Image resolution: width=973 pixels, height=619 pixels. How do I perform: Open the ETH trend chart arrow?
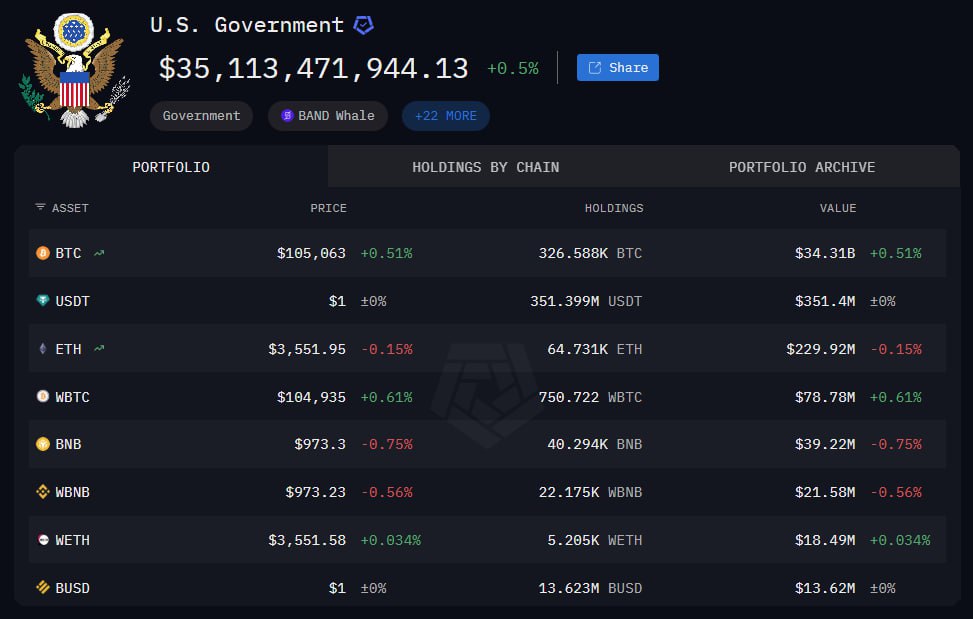[x=99, y=349]
